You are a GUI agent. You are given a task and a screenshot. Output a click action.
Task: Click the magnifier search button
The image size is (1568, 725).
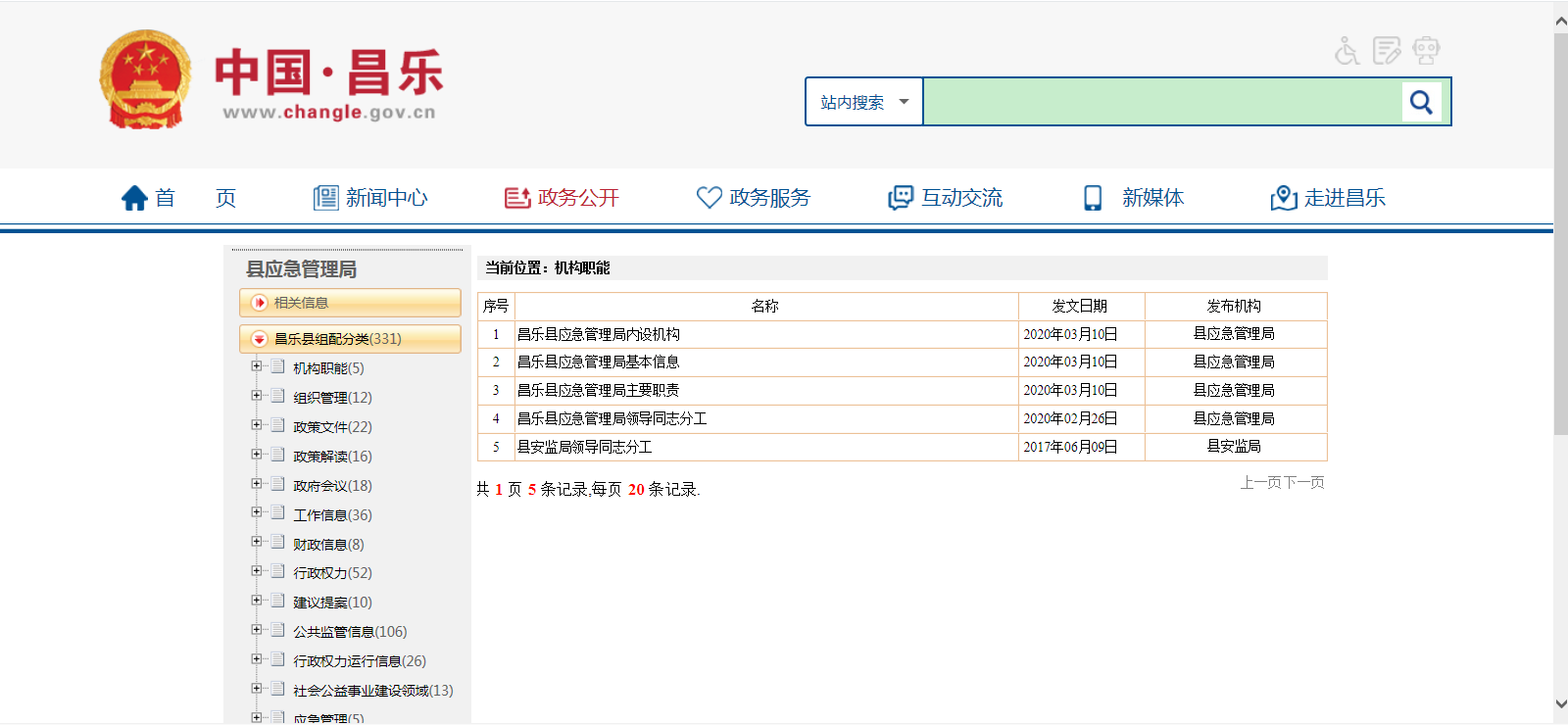pyautogui.click(x=1421, y=102)
